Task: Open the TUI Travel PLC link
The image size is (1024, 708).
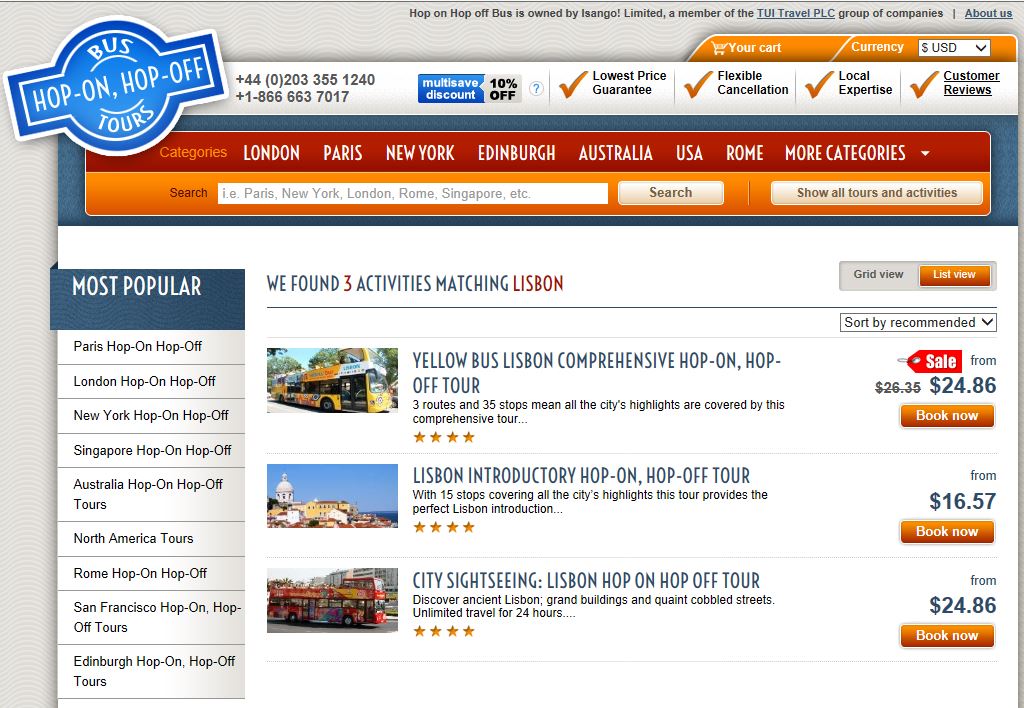Action: [795, 13]
